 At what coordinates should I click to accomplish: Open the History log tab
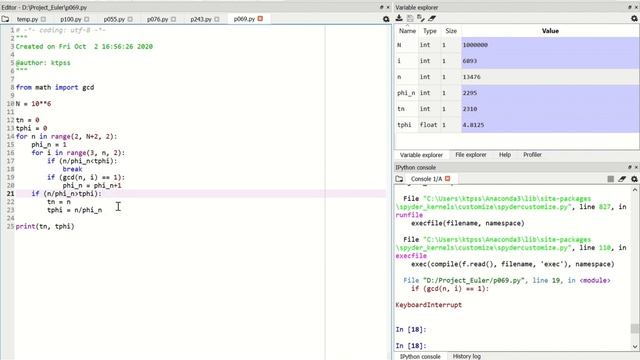[467, 356]
